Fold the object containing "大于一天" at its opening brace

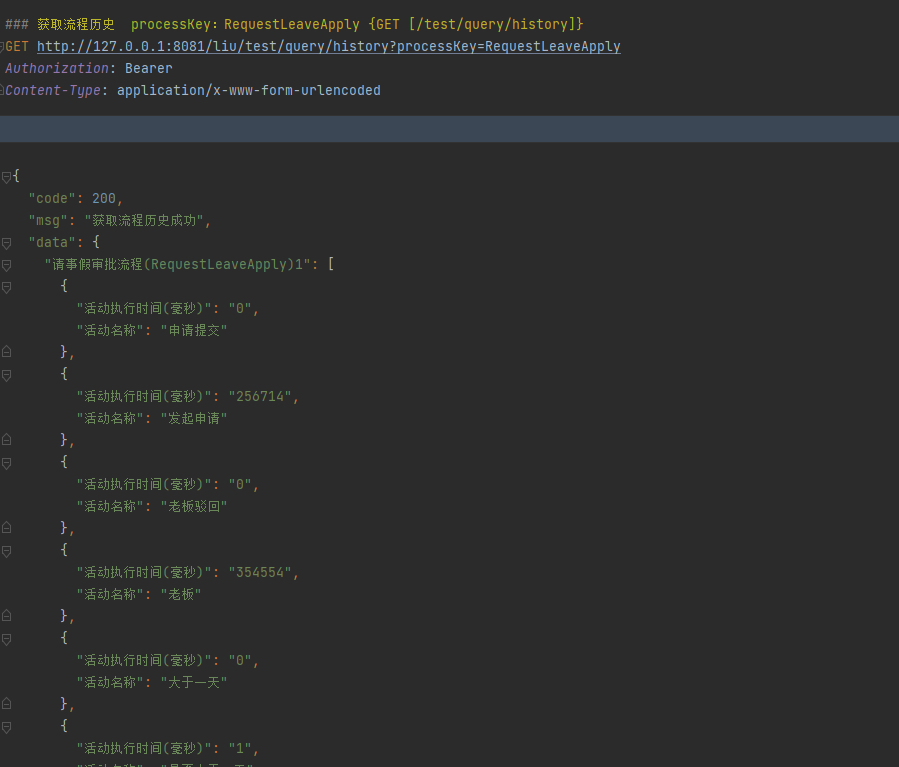click(6, 639)
